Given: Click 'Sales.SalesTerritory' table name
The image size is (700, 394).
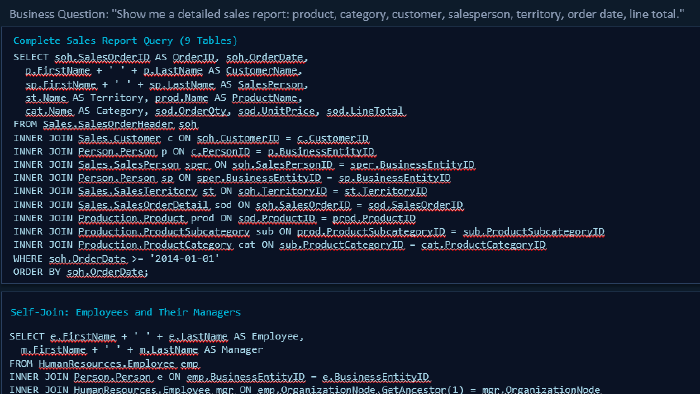Looking at the screenshot, I should [138, 191].
